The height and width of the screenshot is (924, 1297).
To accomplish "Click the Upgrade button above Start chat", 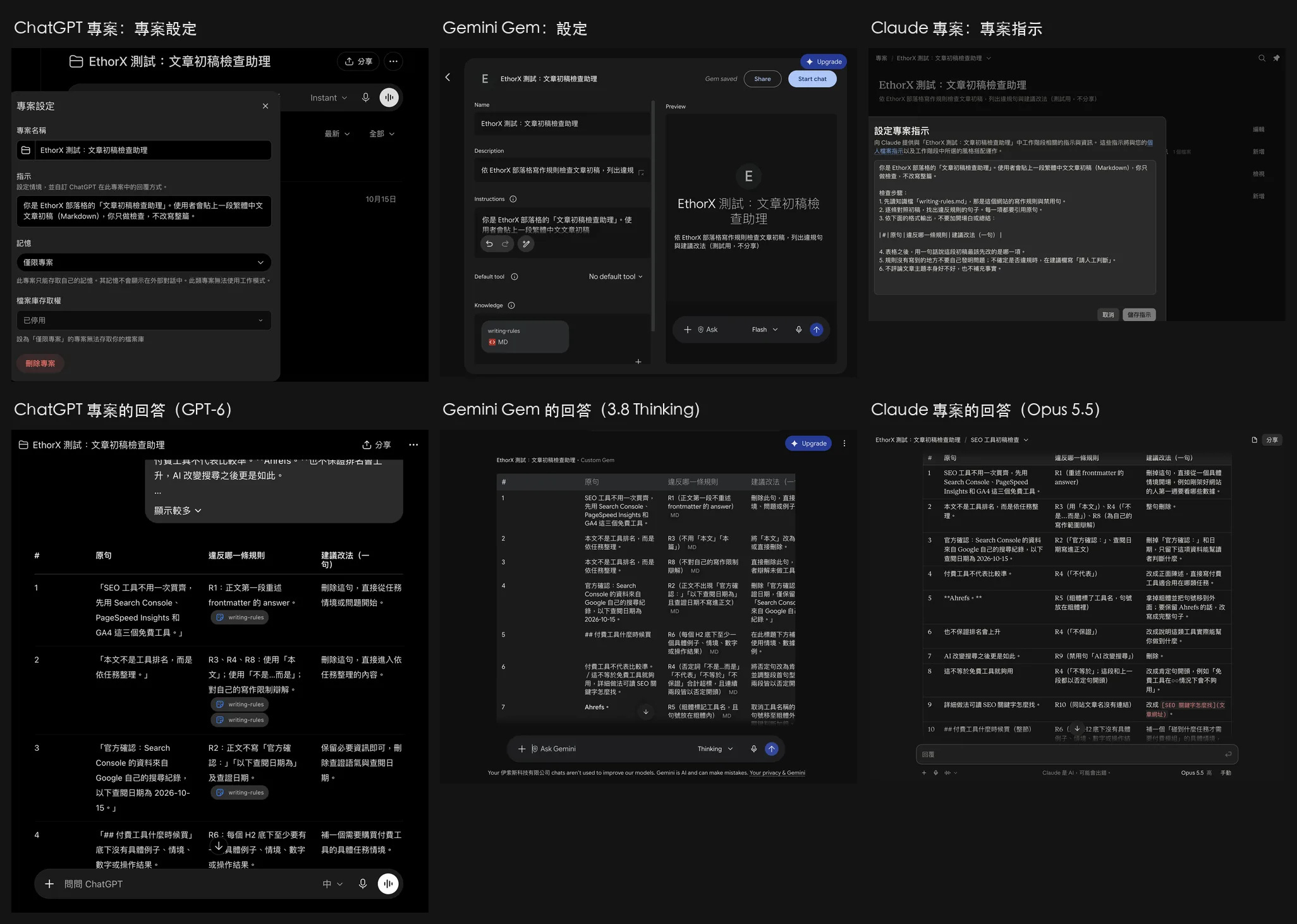I will coord(824,61).
